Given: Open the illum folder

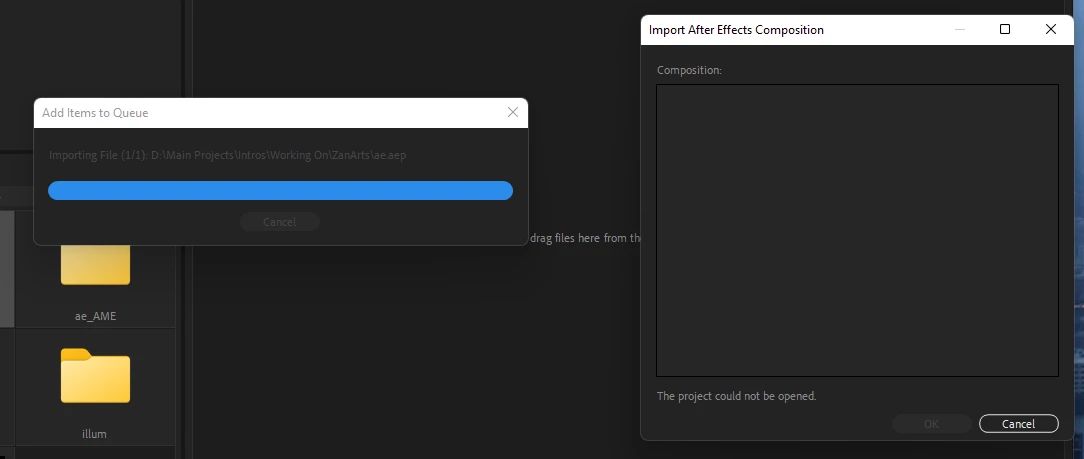Looking at the screenshot, I should click(95, 375).
